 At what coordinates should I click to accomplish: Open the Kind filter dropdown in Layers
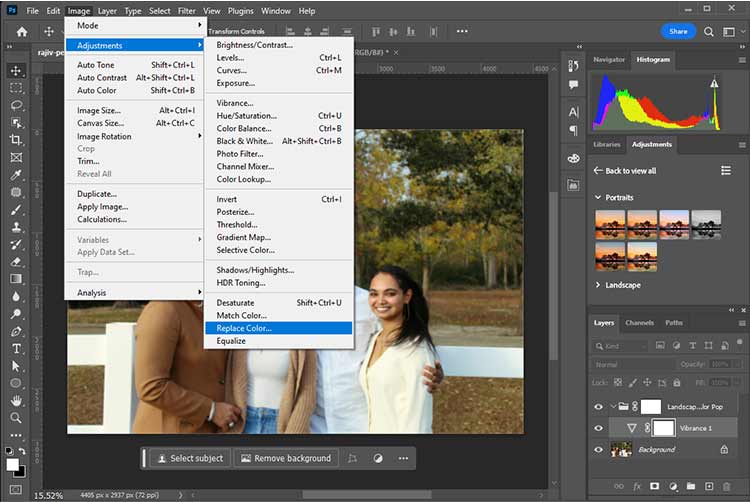(620, 346)
